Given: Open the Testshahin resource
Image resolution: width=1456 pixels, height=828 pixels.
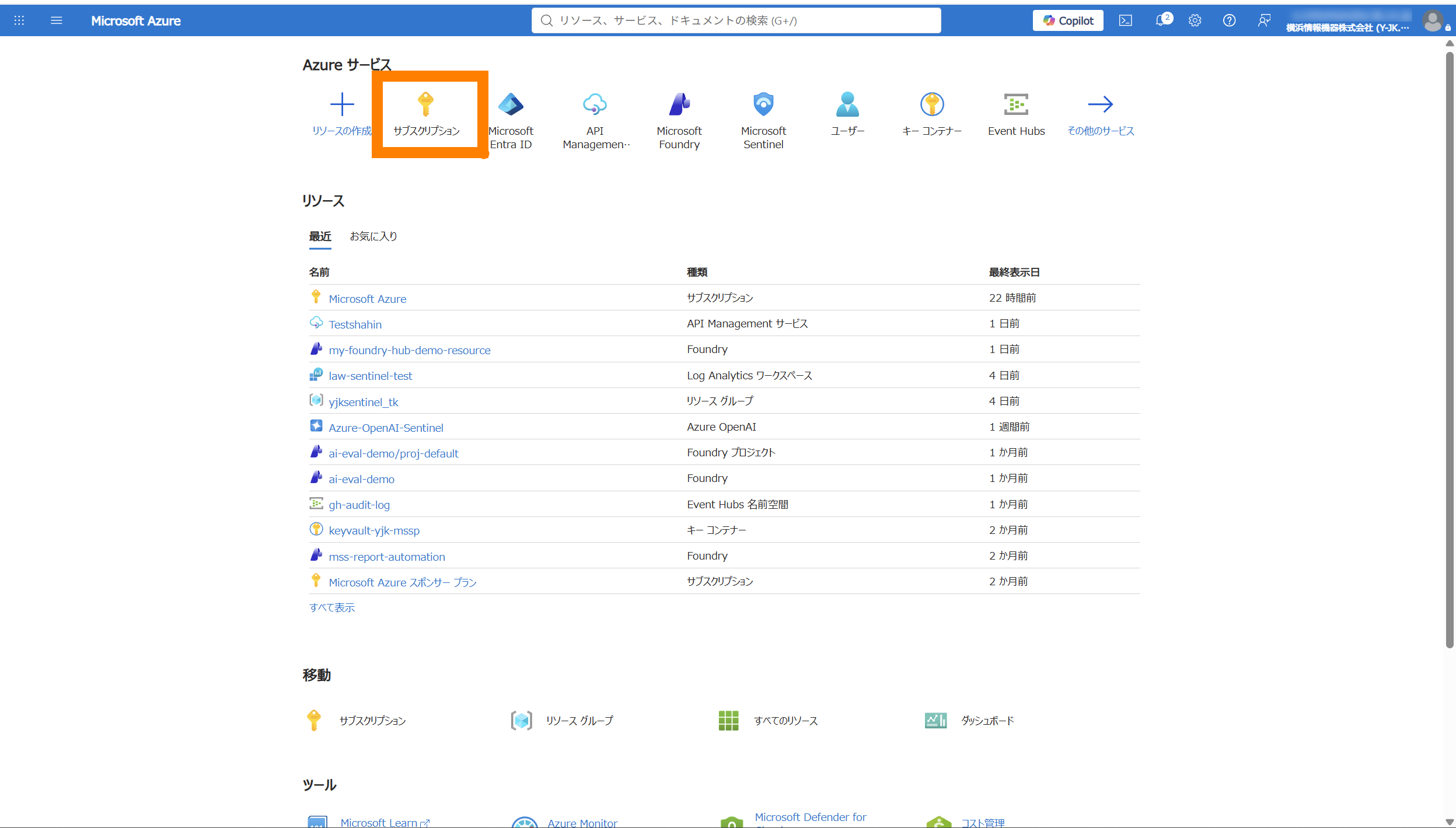Looking at the screenshot, I should [x=355, y=324].
